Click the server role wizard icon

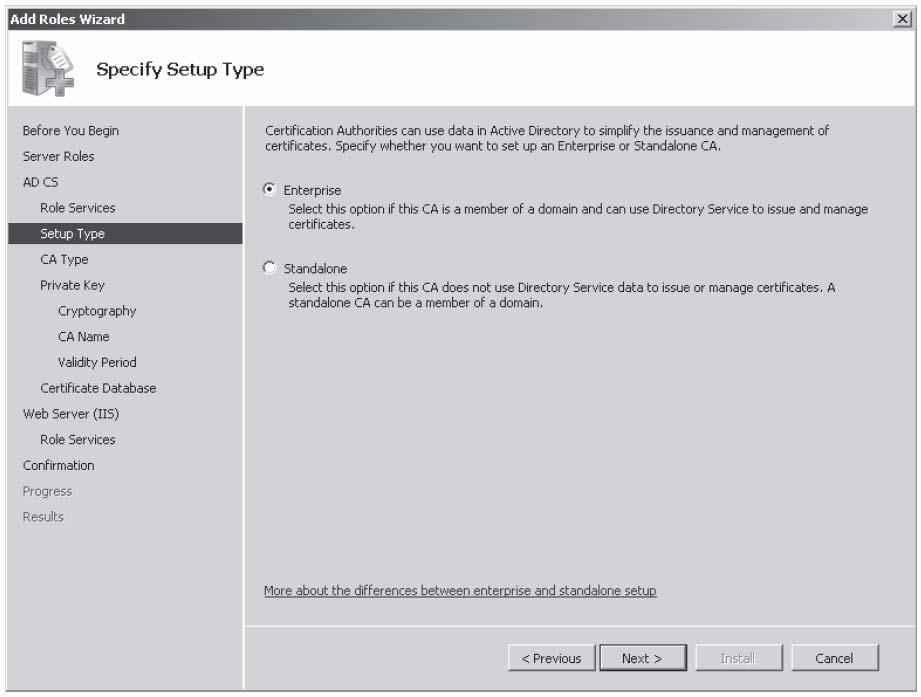(48, 68)
